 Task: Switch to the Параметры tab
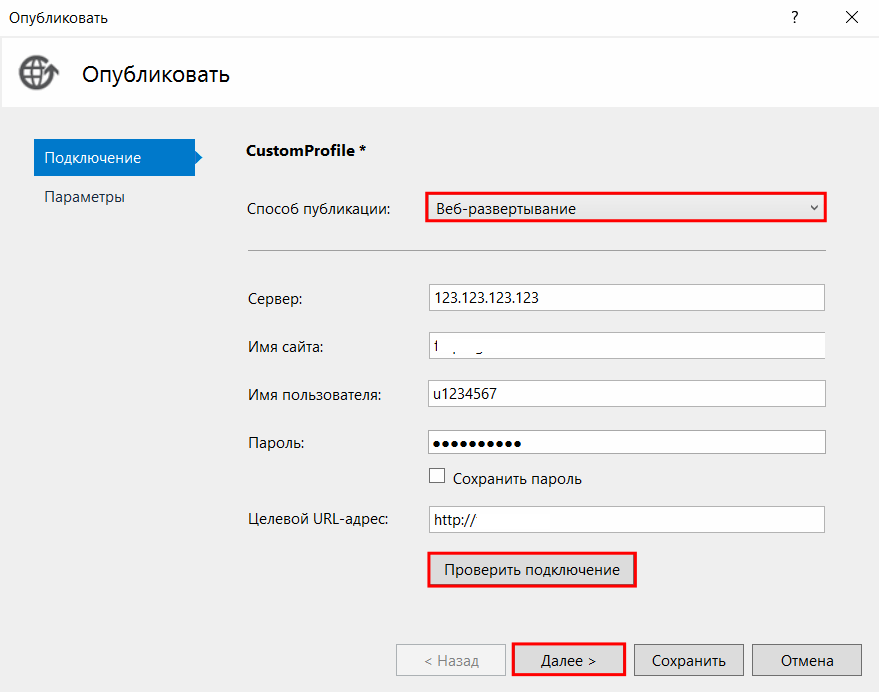pos(84,196)
